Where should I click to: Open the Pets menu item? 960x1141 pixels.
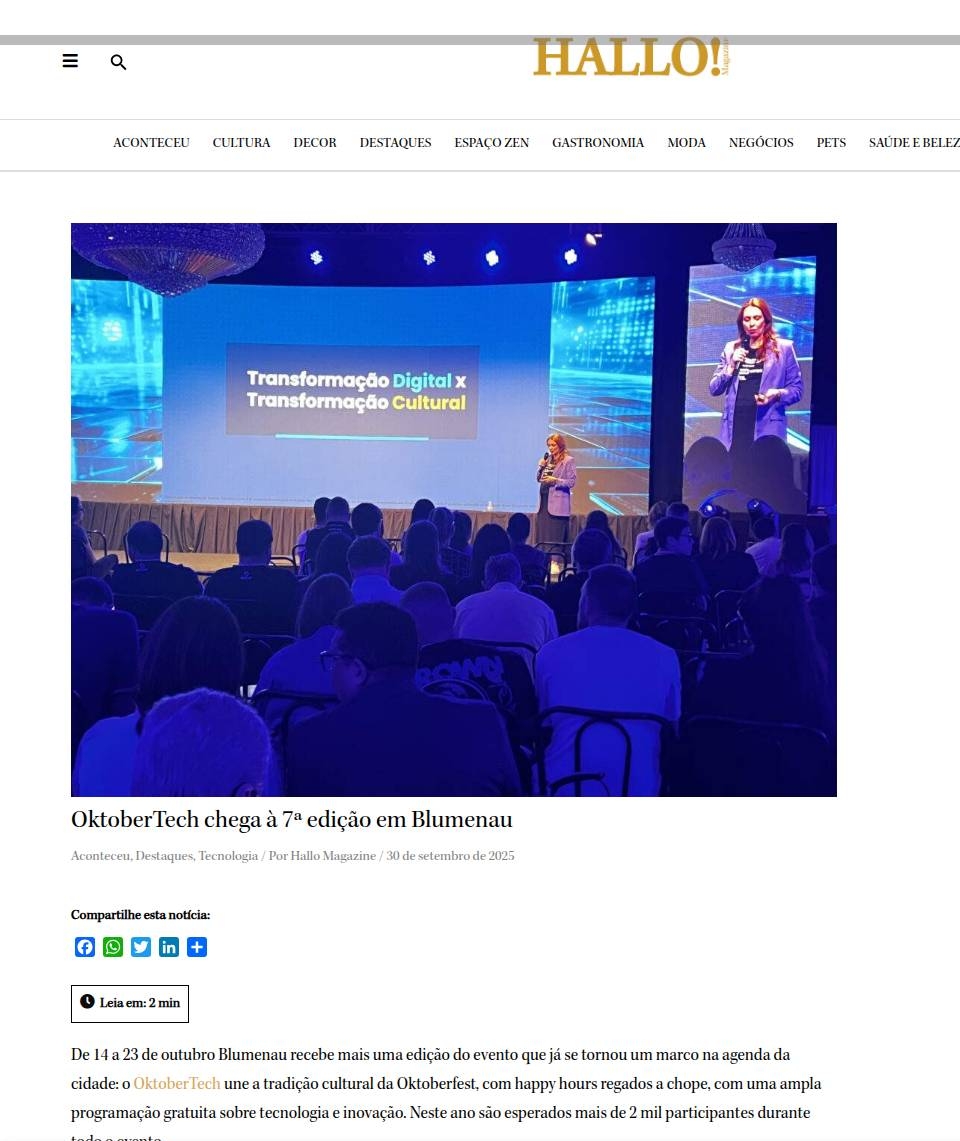click(831, 143)
